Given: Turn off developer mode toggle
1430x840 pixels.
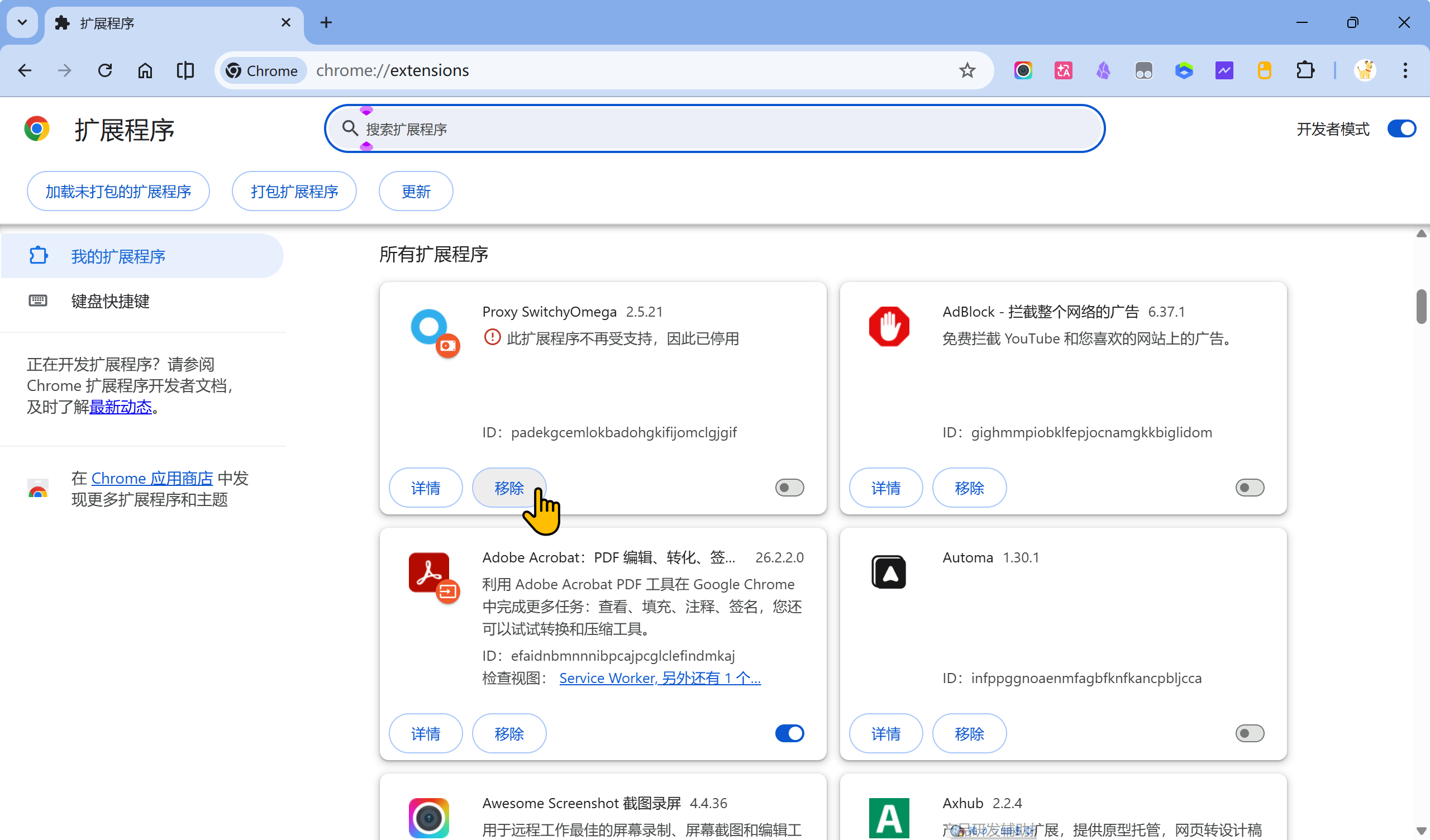Looking at the screenshot, I should [1401, 129].
